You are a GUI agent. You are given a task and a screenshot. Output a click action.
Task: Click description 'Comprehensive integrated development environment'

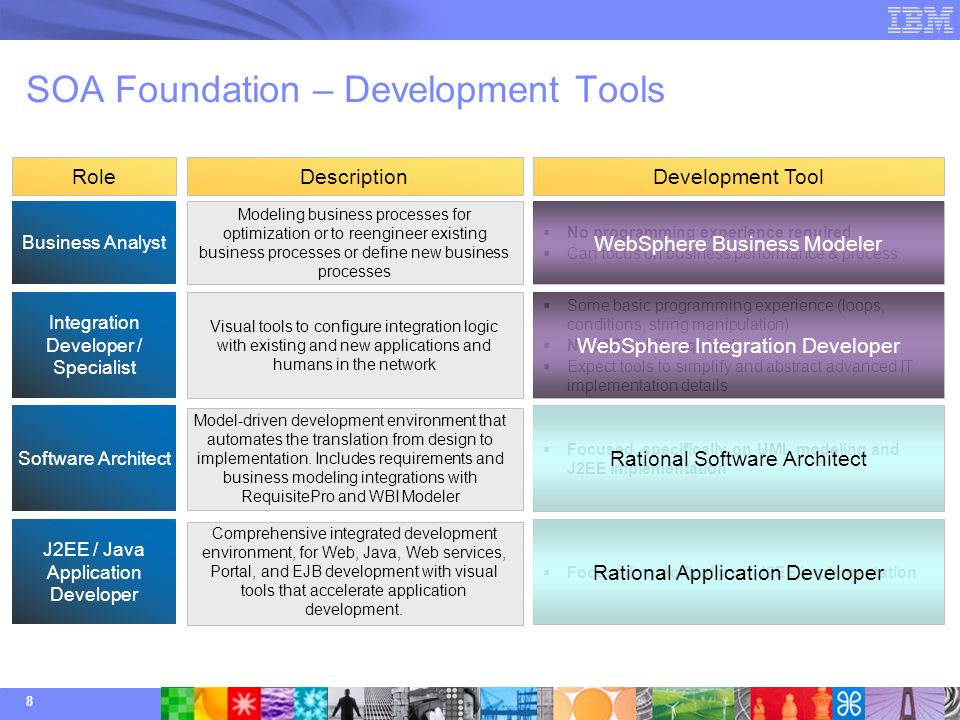(x=355, y=572)
